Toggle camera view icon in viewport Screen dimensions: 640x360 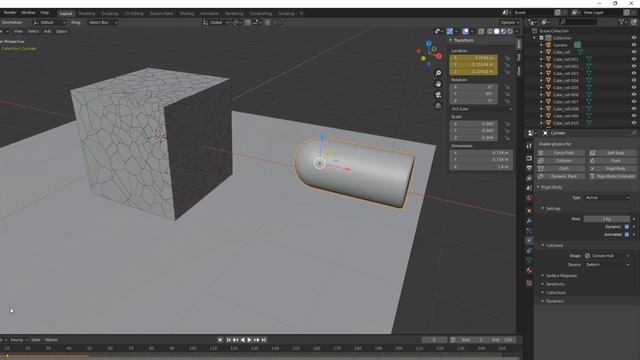tap(438, 95)
